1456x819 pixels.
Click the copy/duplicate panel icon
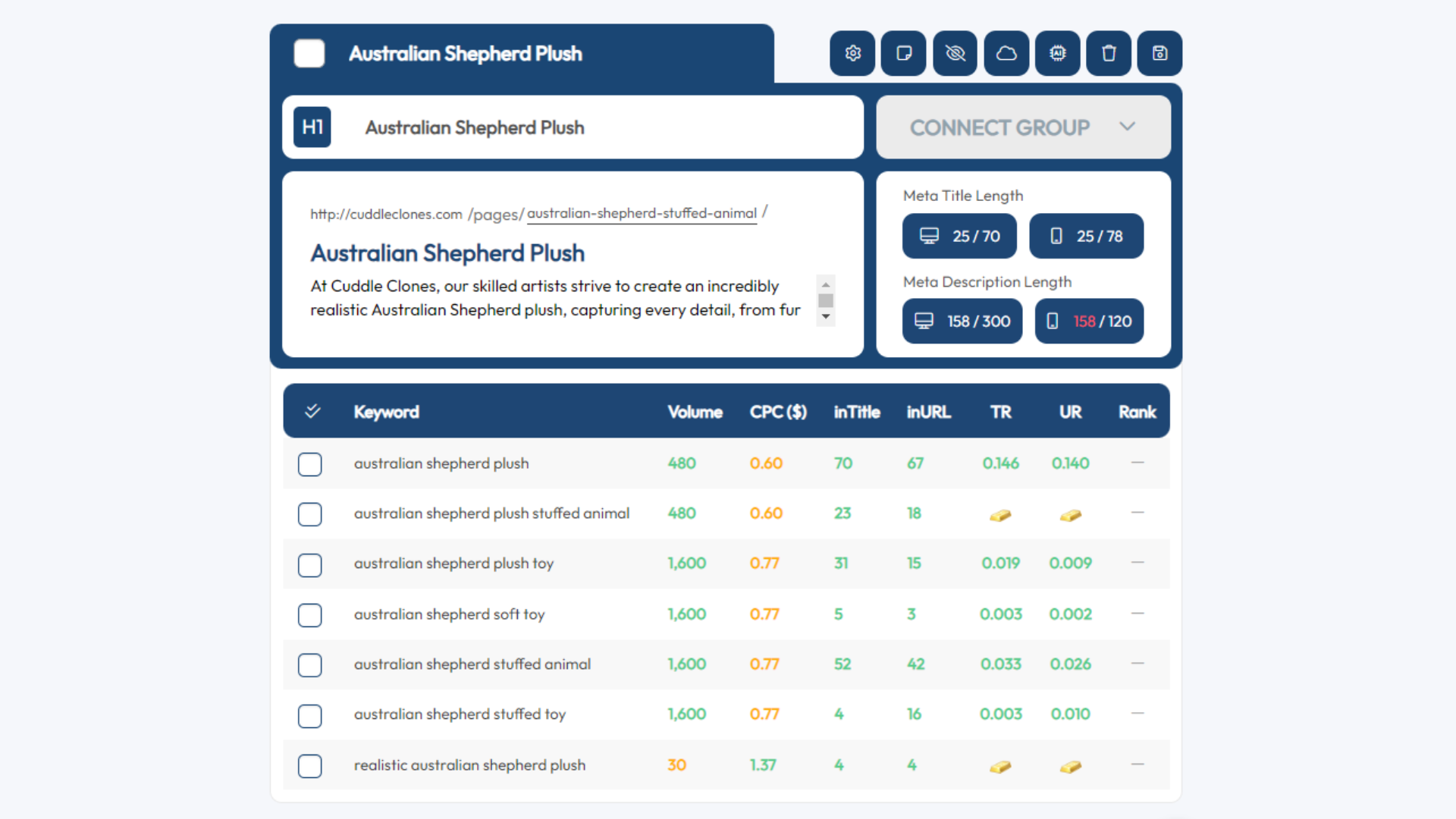coord(905,54)
